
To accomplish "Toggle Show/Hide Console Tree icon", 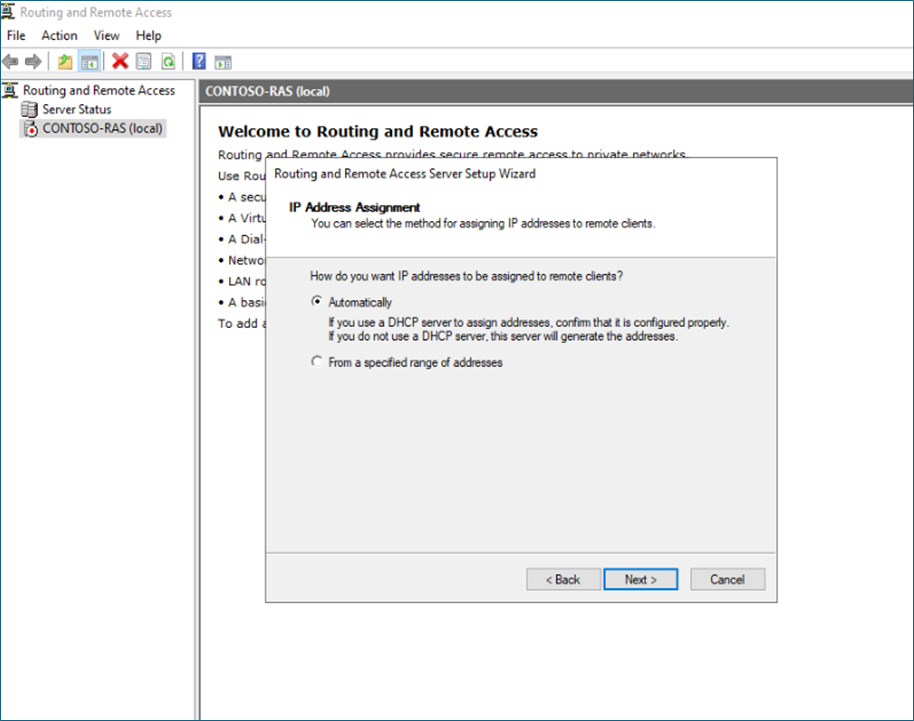I will point(90,61).
